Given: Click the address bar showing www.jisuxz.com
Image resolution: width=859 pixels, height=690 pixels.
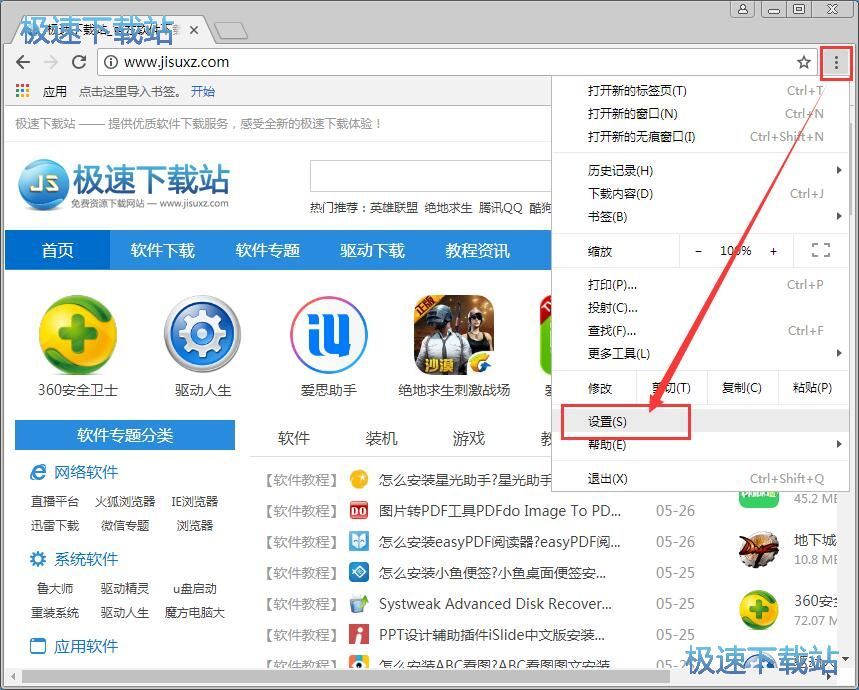Looking at the screenshot, I should pos(455,62).
